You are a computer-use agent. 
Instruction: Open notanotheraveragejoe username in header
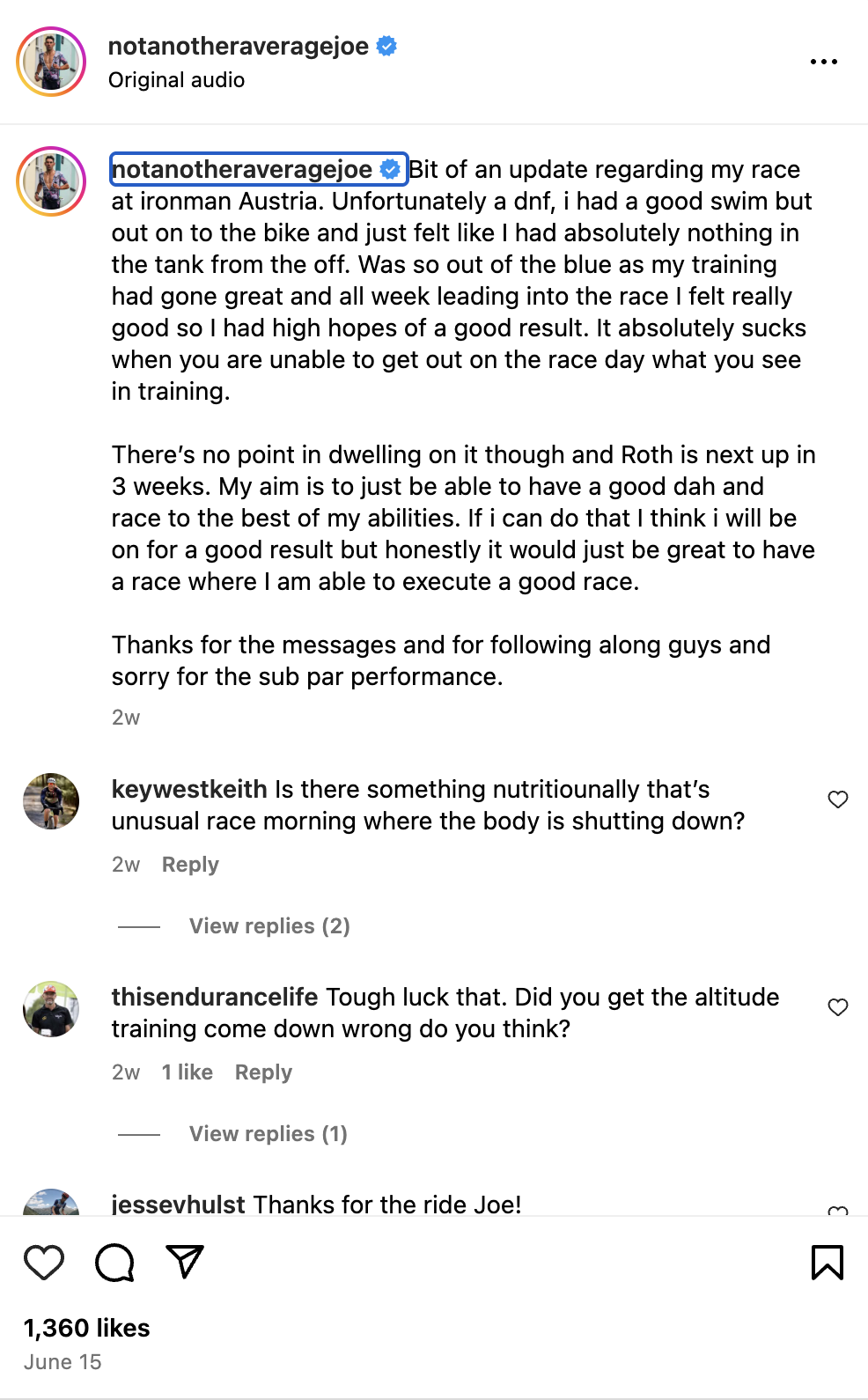coord(239,46)
